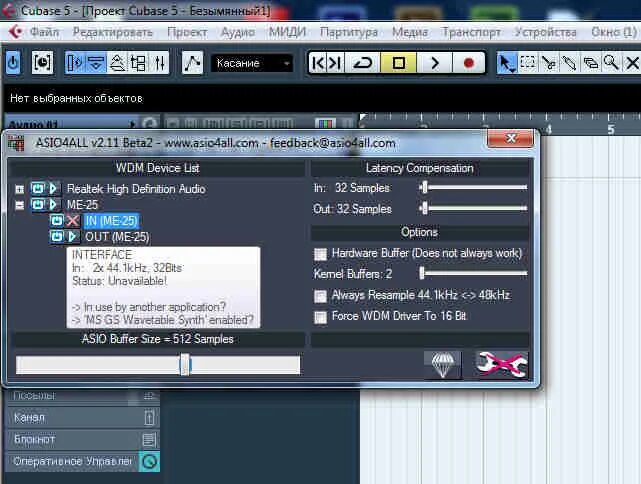Screen dimensions: 641x484
Task: Toggle the Show Event Infoline button
Action: (96, 63)
